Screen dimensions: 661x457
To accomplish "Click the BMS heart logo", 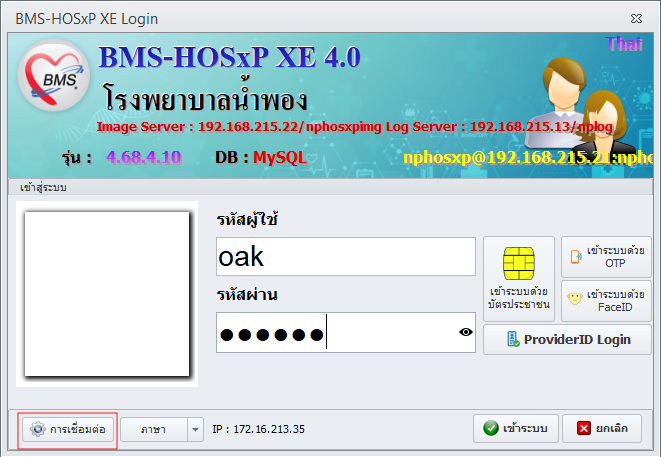I will [x=54, y=75].
